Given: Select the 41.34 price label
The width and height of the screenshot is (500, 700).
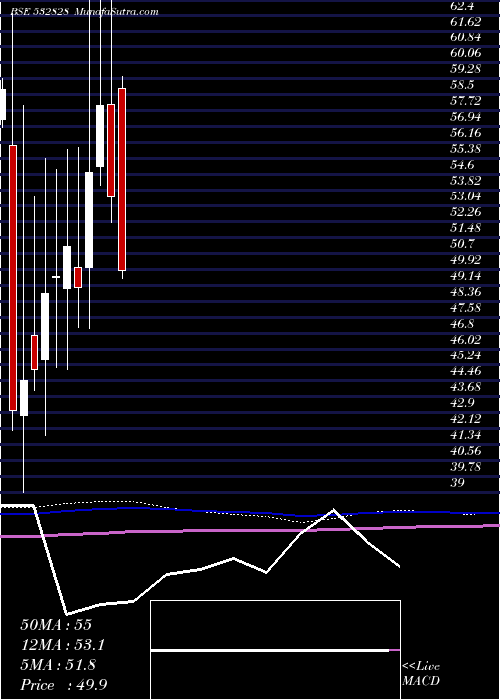Looking at the screenshot, I should tap(465, 435).
